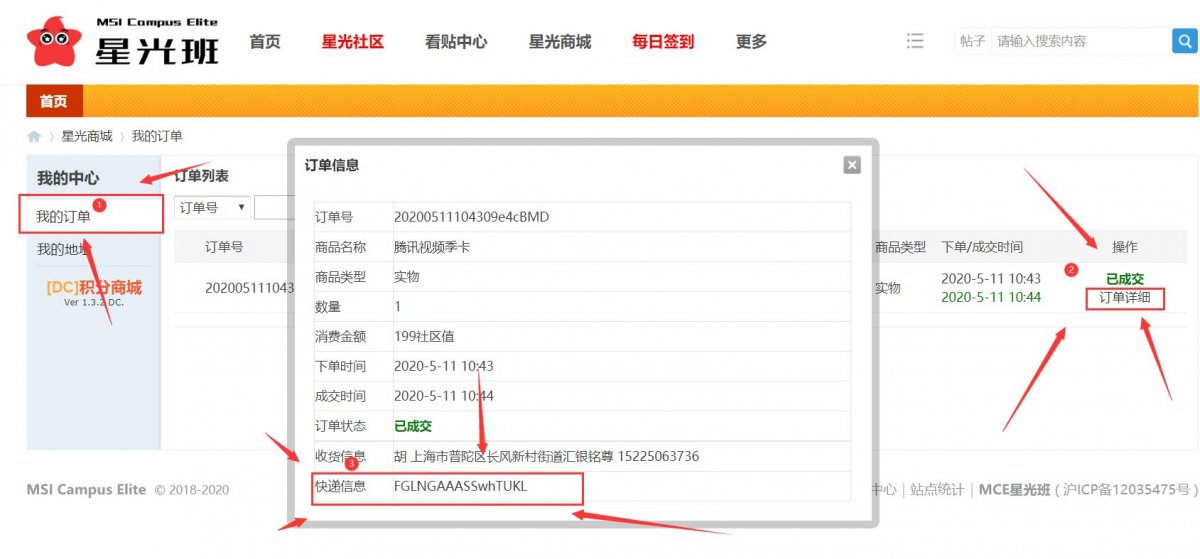Open the 首页 nav item
Screen dimensions: 1200x559
[x=265, y=42]
